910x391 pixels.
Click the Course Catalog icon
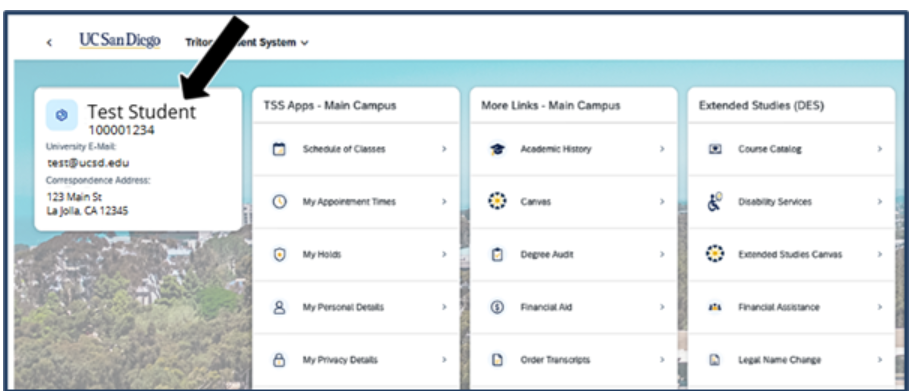715,149
